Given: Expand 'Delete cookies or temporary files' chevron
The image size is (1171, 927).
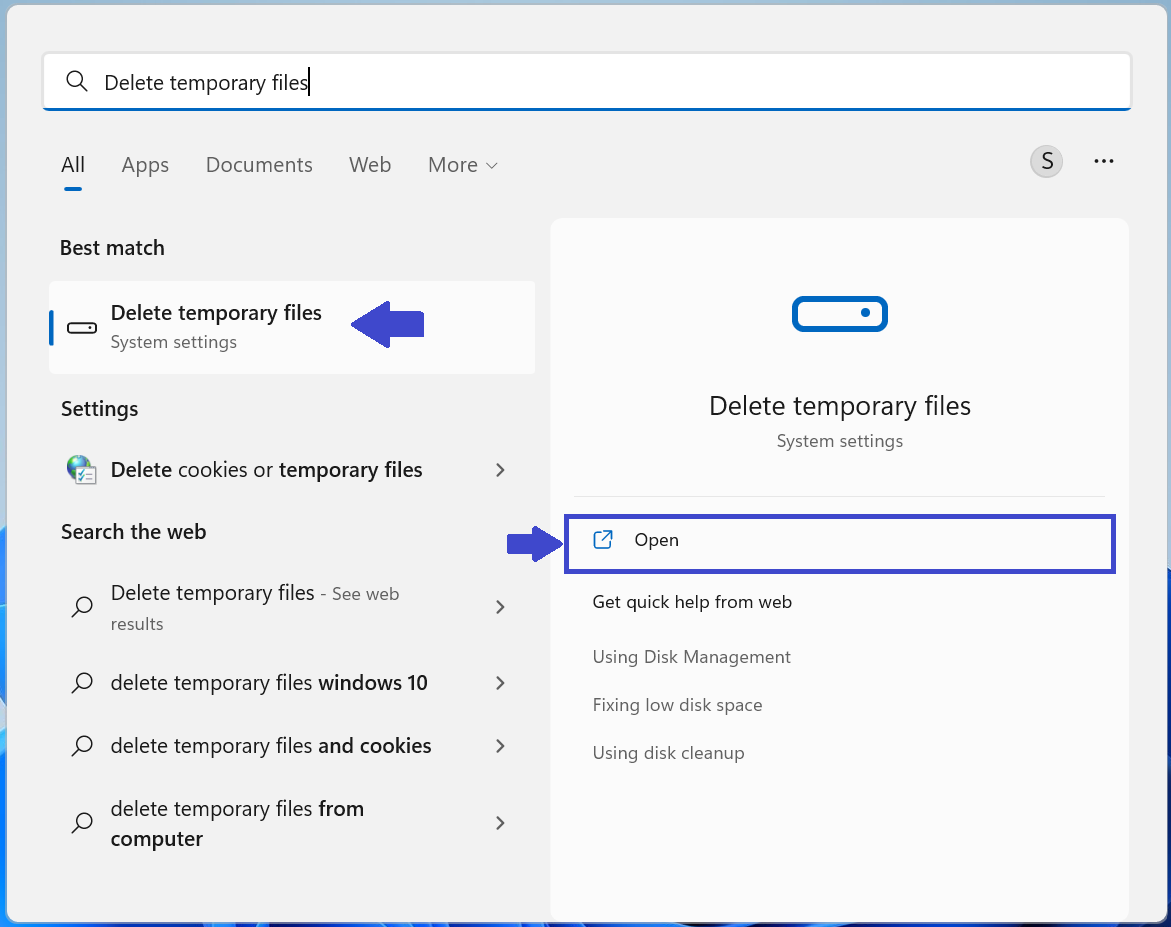Looking at the screenshot, I should [500, 470].
